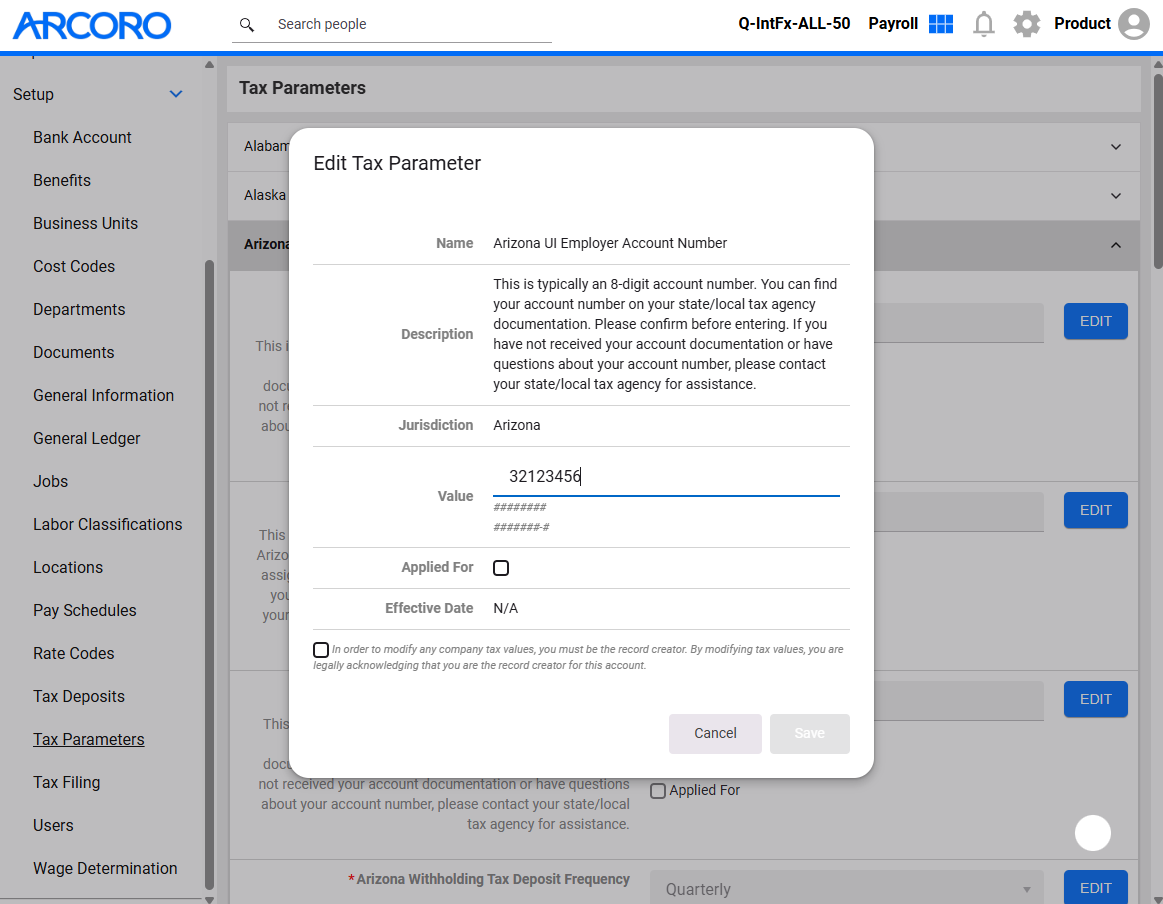Viewport: 1163px width, 904px height.
Task: Click the Q-IntFx-ALL-50 company name
Action: tap(794, 24)
